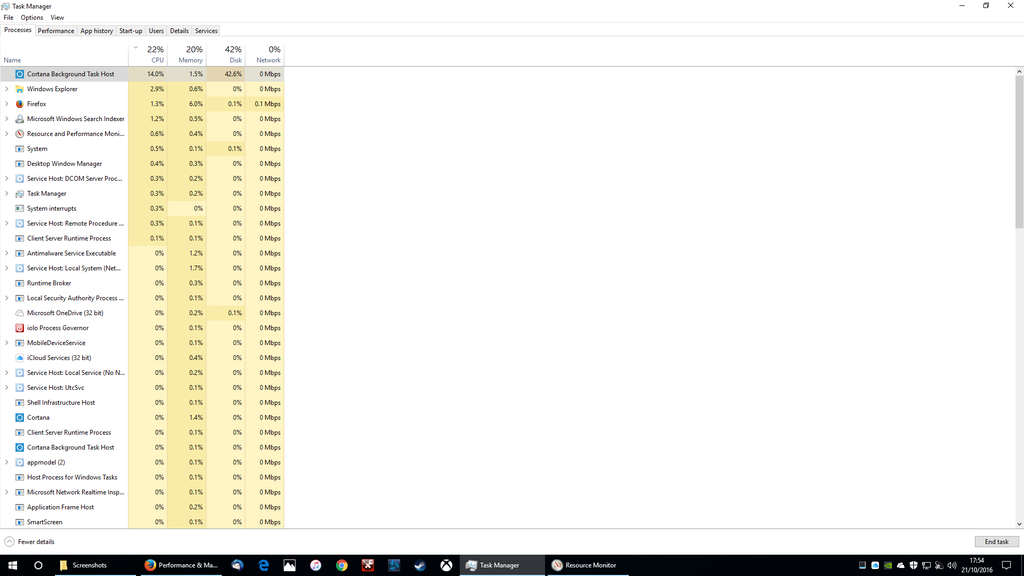
Task: Click the OneDrive cloud tray icon
Action: click(901, 566)
